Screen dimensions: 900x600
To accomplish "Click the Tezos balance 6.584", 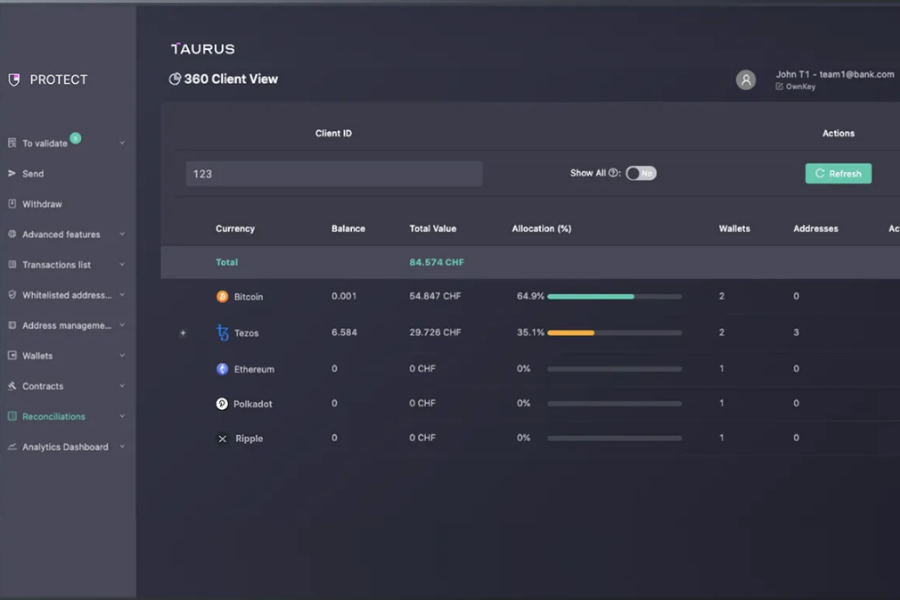I will coord(344,332).
